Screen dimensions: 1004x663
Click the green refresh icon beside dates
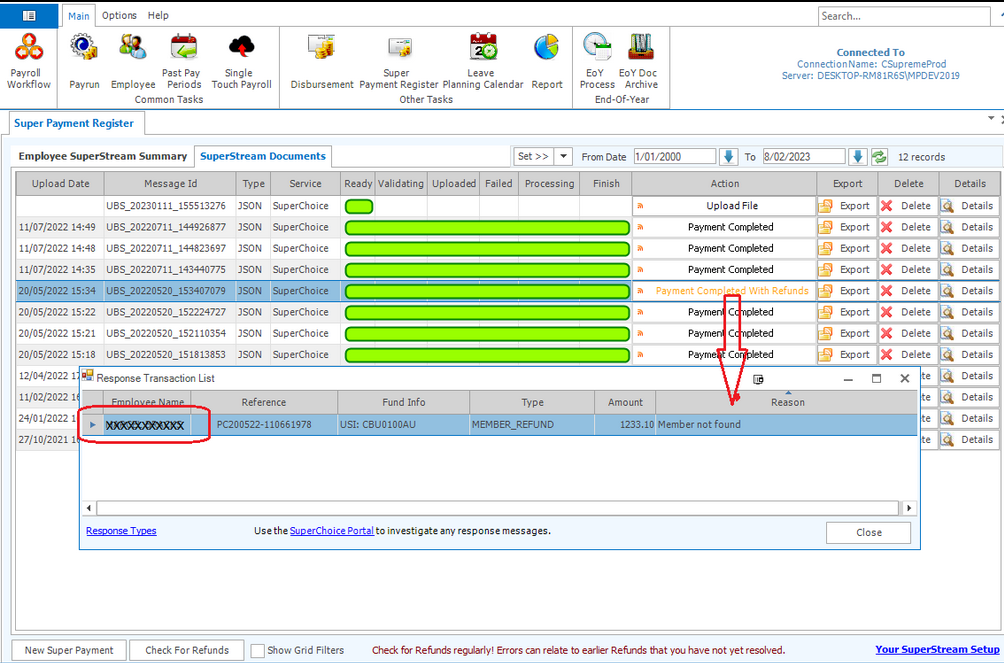(x=879, y=157)
